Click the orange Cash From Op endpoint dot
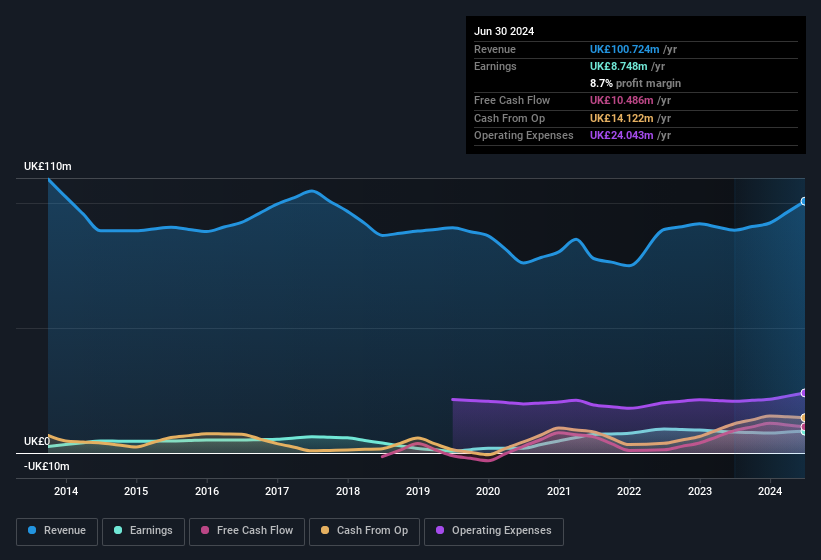The height and width of the screenshot is (560, 821). click(x=804, y=417)
